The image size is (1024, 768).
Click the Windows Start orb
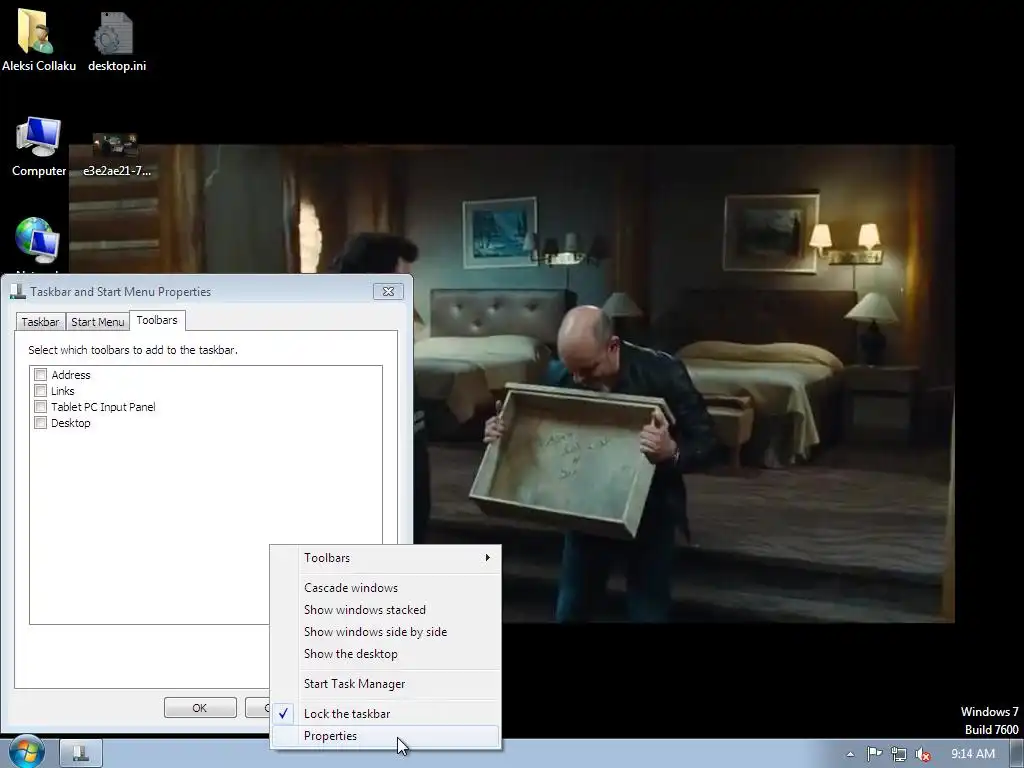(27, 752)
